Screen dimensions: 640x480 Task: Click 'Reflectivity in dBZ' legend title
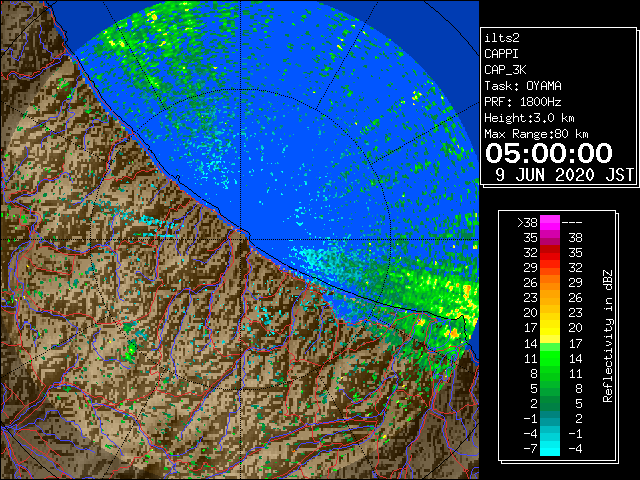tap(608, 336)
